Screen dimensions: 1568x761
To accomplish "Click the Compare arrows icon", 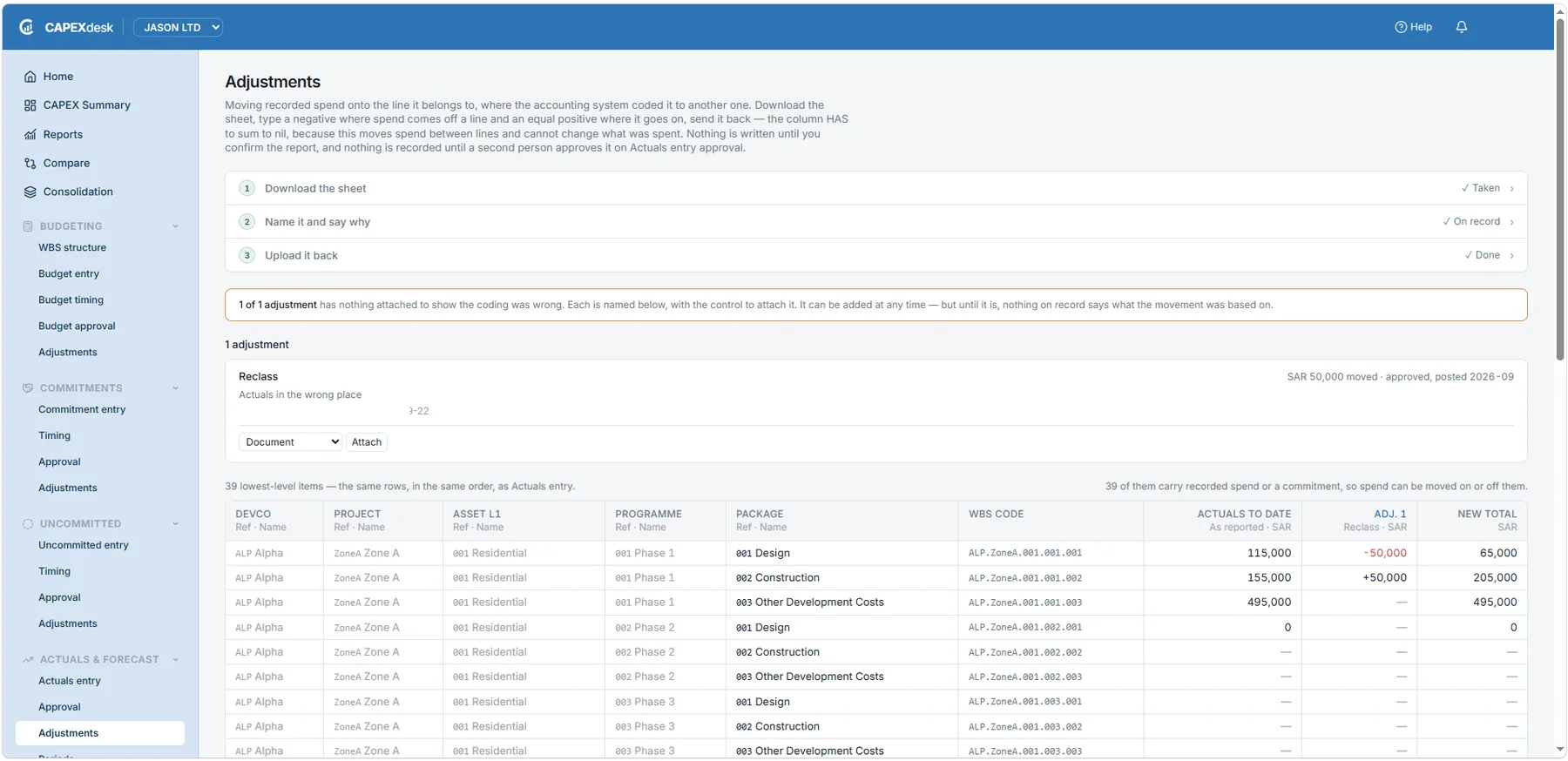I will click(x=30, y=164).
